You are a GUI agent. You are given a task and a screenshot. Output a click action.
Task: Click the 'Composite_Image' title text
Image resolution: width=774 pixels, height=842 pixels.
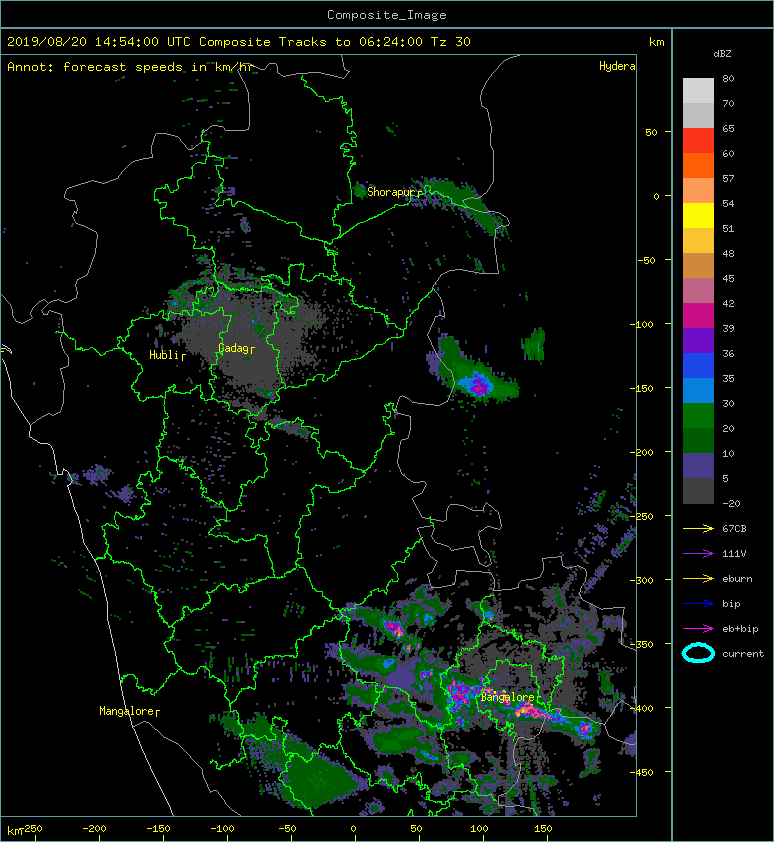tap(387, 15)
